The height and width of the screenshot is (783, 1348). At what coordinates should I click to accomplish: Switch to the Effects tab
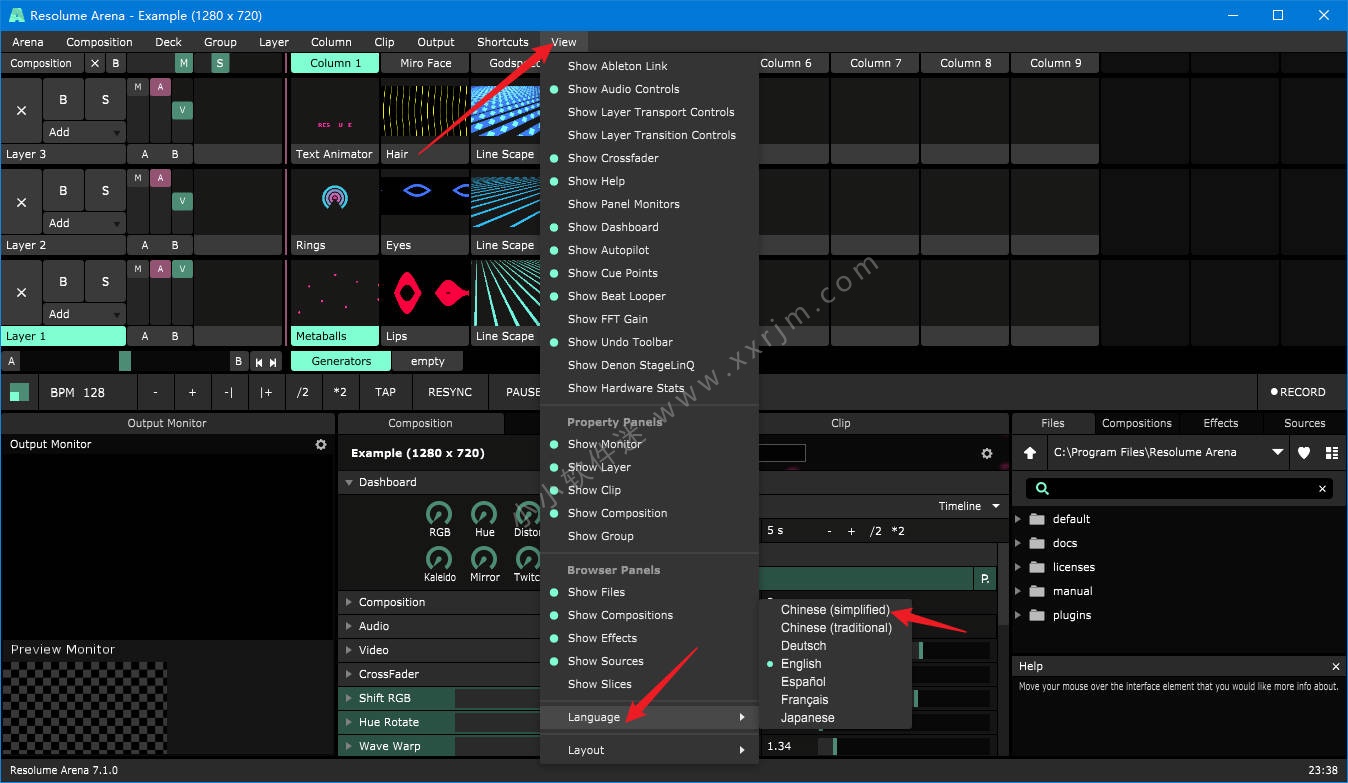coord(1220,423)
